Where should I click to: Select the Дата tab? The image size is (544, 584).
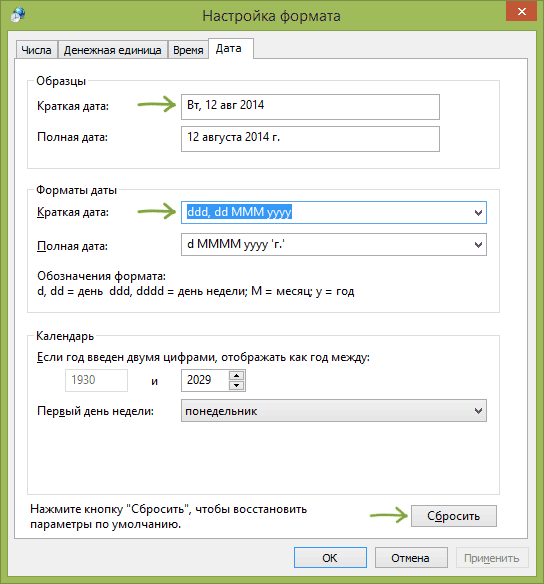coord(231,48)
